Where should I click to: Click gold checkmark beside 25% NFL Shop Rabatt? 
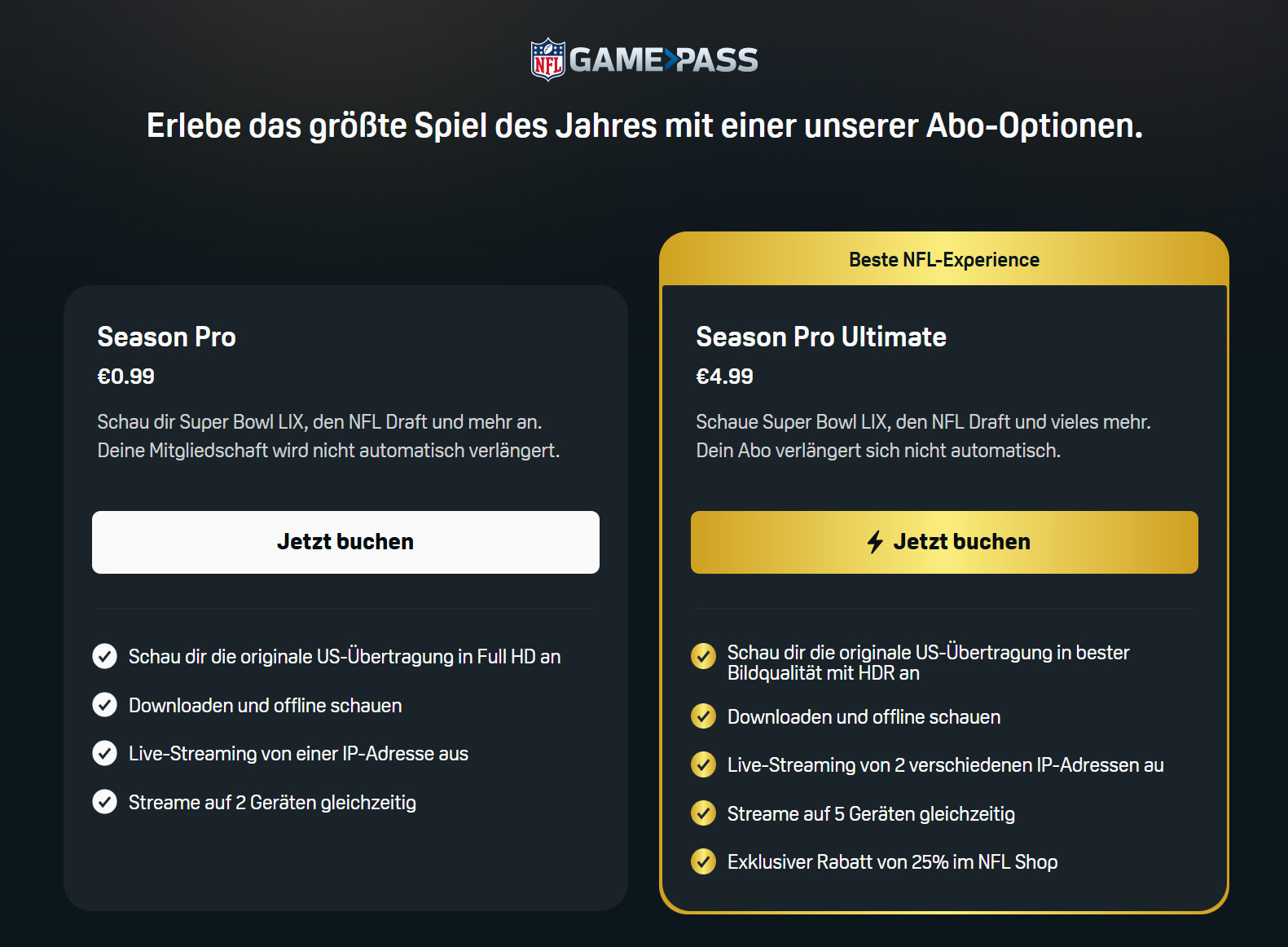click(703, 861)
